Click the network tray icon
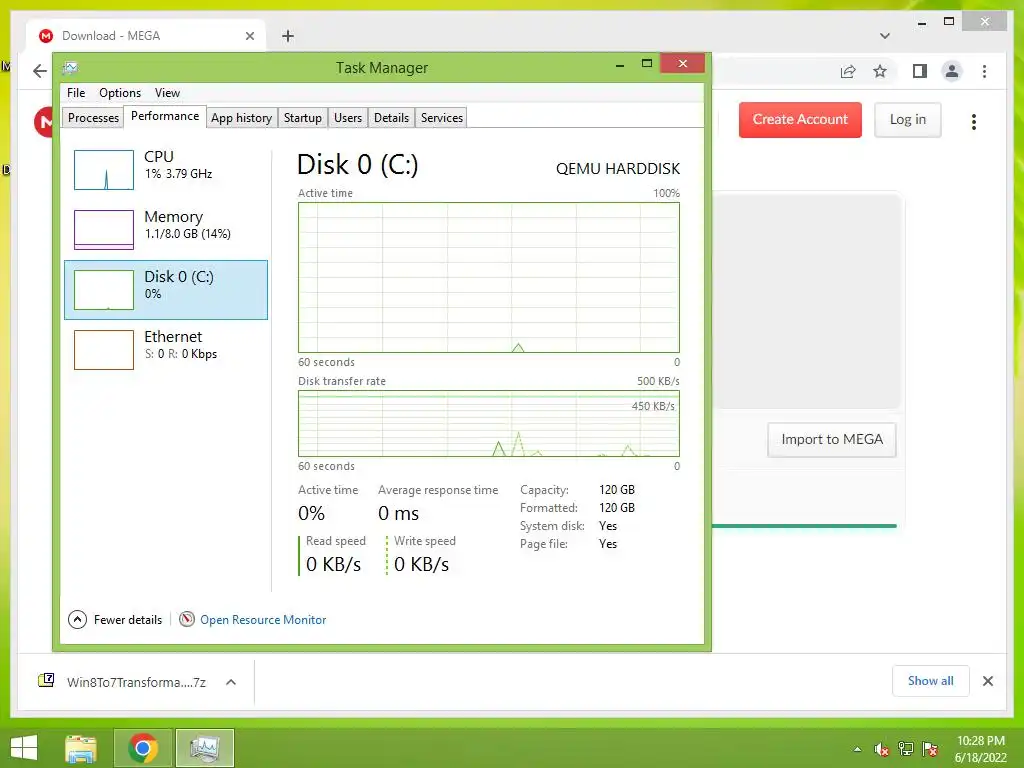This screenshot has width=1024, height=768. (x=906, y=749)
